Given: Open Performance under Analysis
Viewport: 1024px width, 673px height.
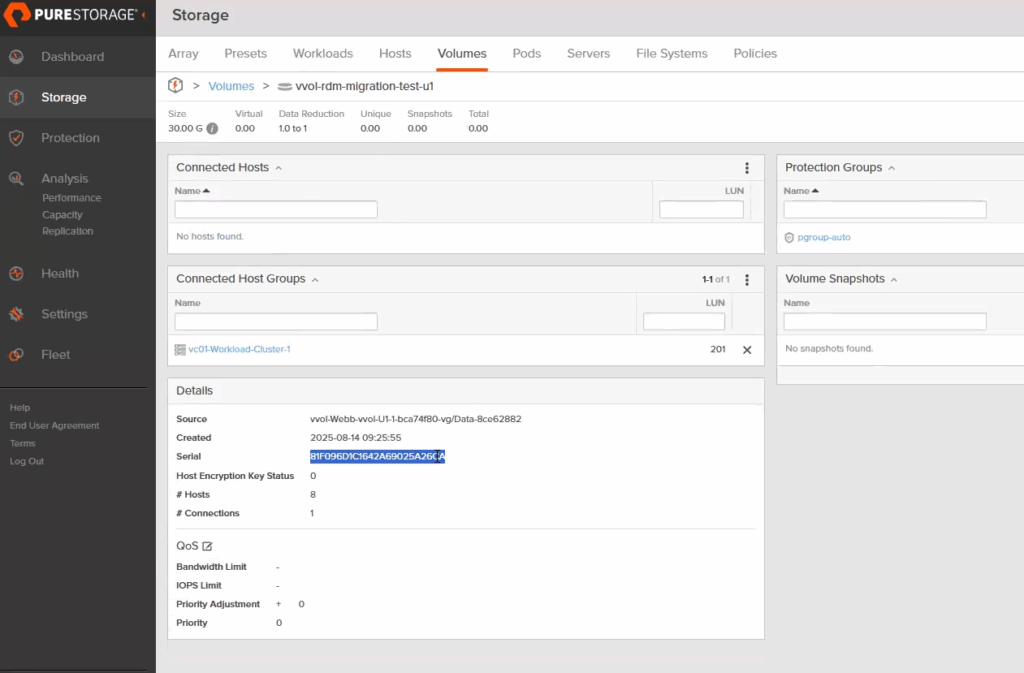Looking at the screenshot, I should [x=72, y=198].
